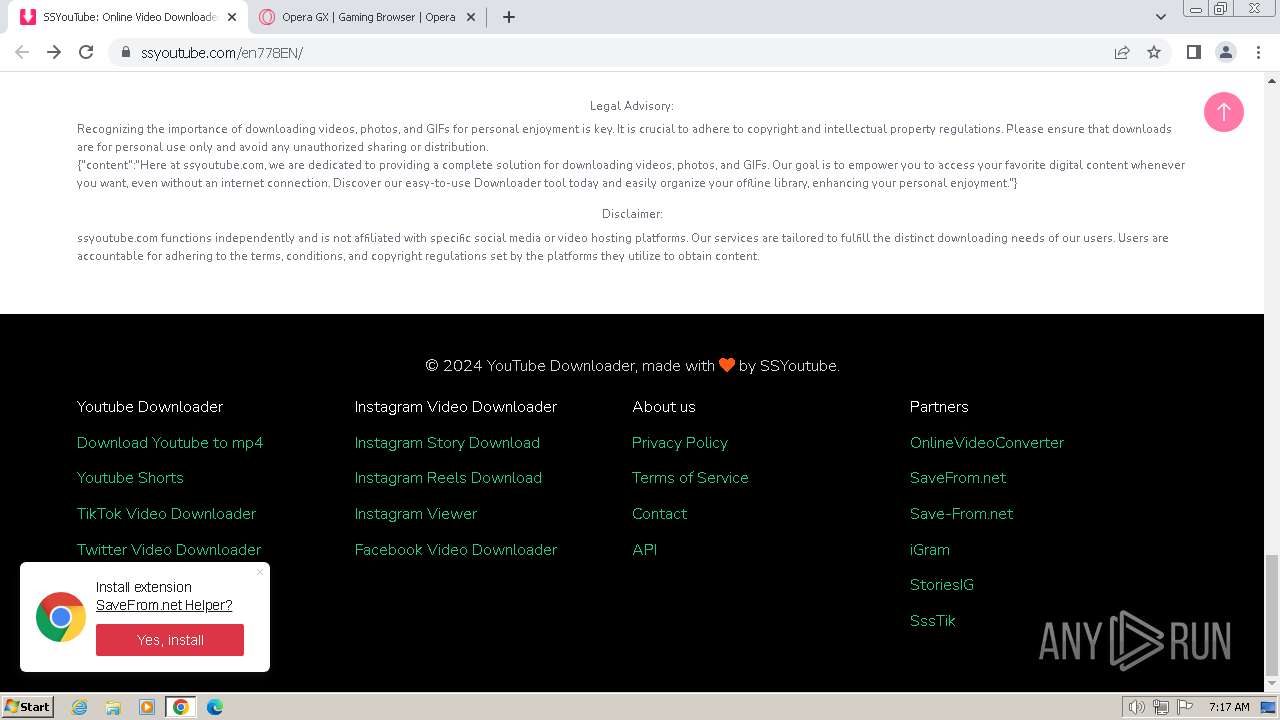1280x720 pixels.
Task: Open the Privacy Policy link
Action: coord(680,443)
